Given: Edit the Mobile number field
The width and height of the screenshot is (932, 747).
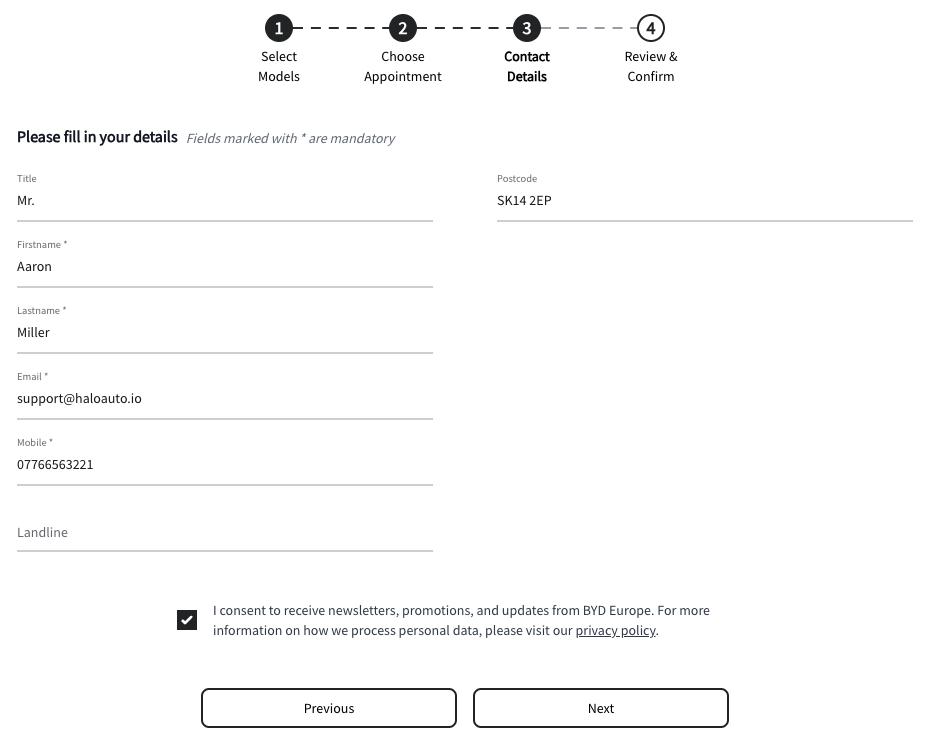Looking at the screenshot, I should click(x=224, y=465).
